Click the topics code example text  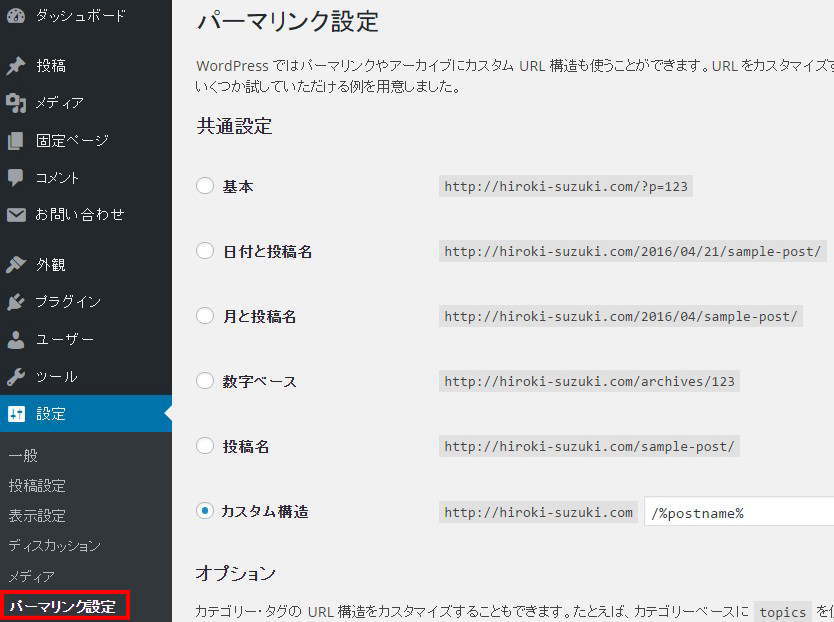(x=782, y=612)
